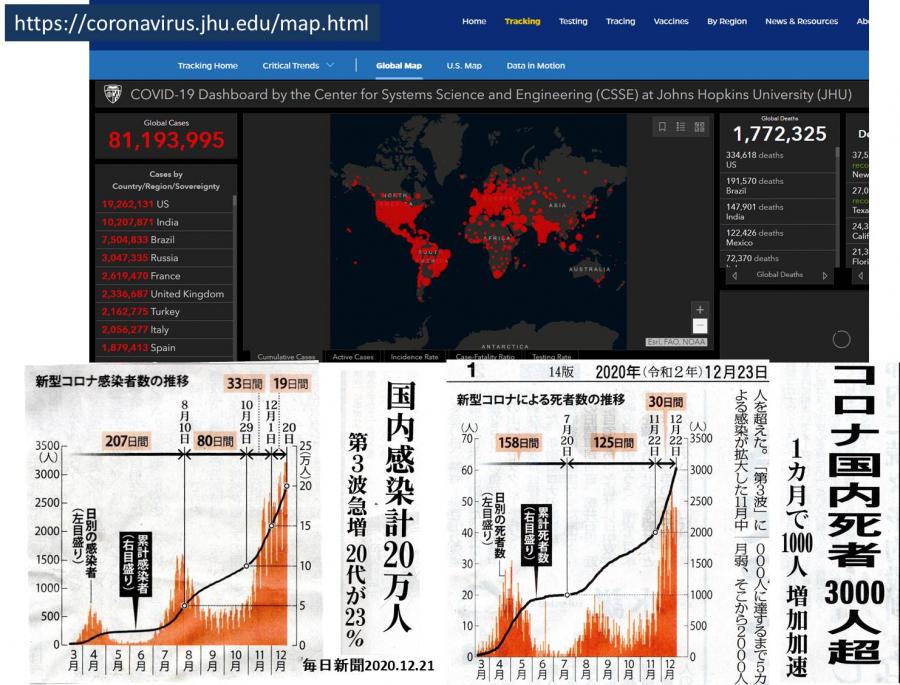Select the Cumulative Cases map tab
This screenshot has height=685, width=900.
point(286,357)
